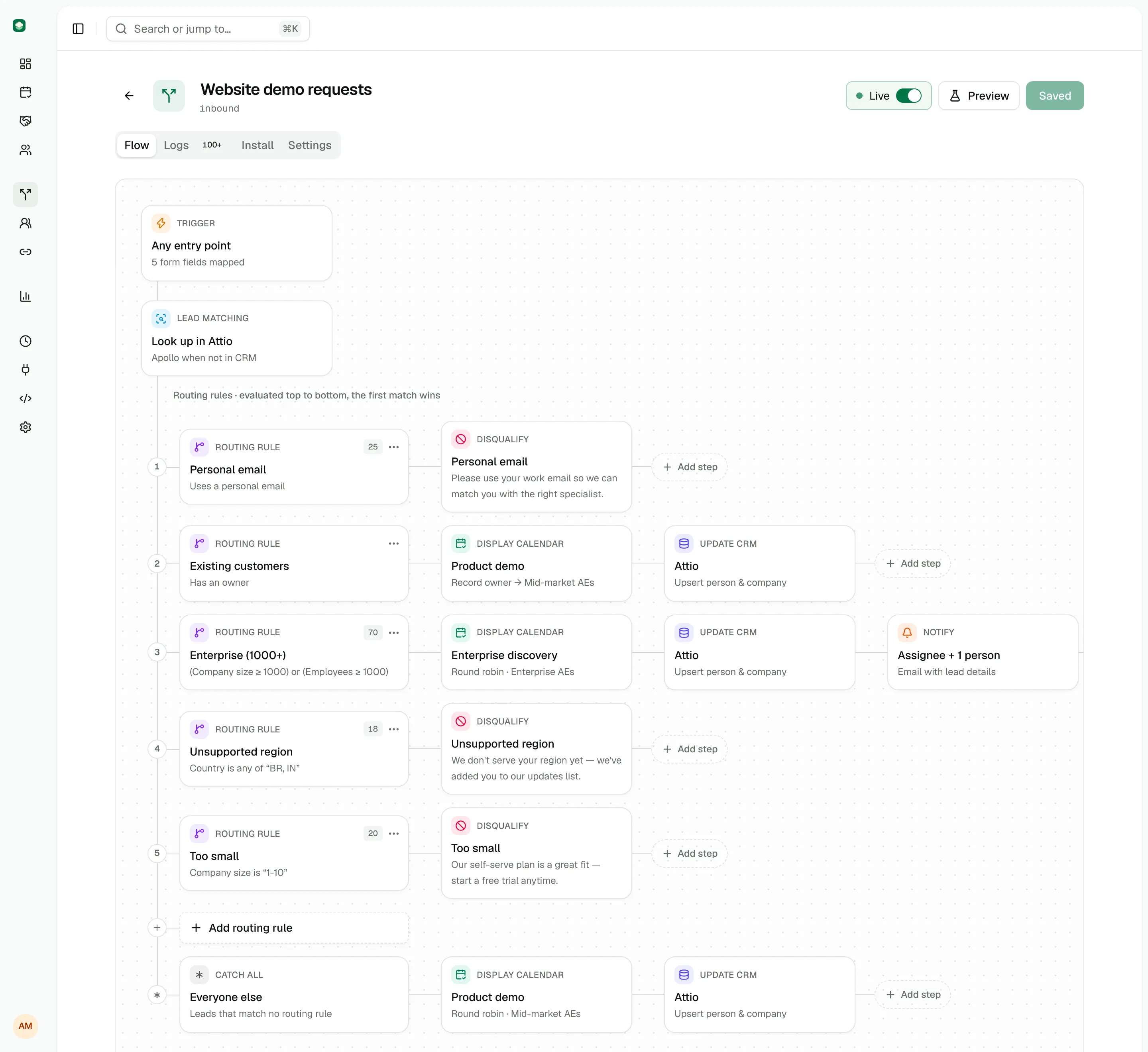Screen dimensions: 1148x1052
Task: Click the plus circle on the rule line
Action: pos(157,928)
